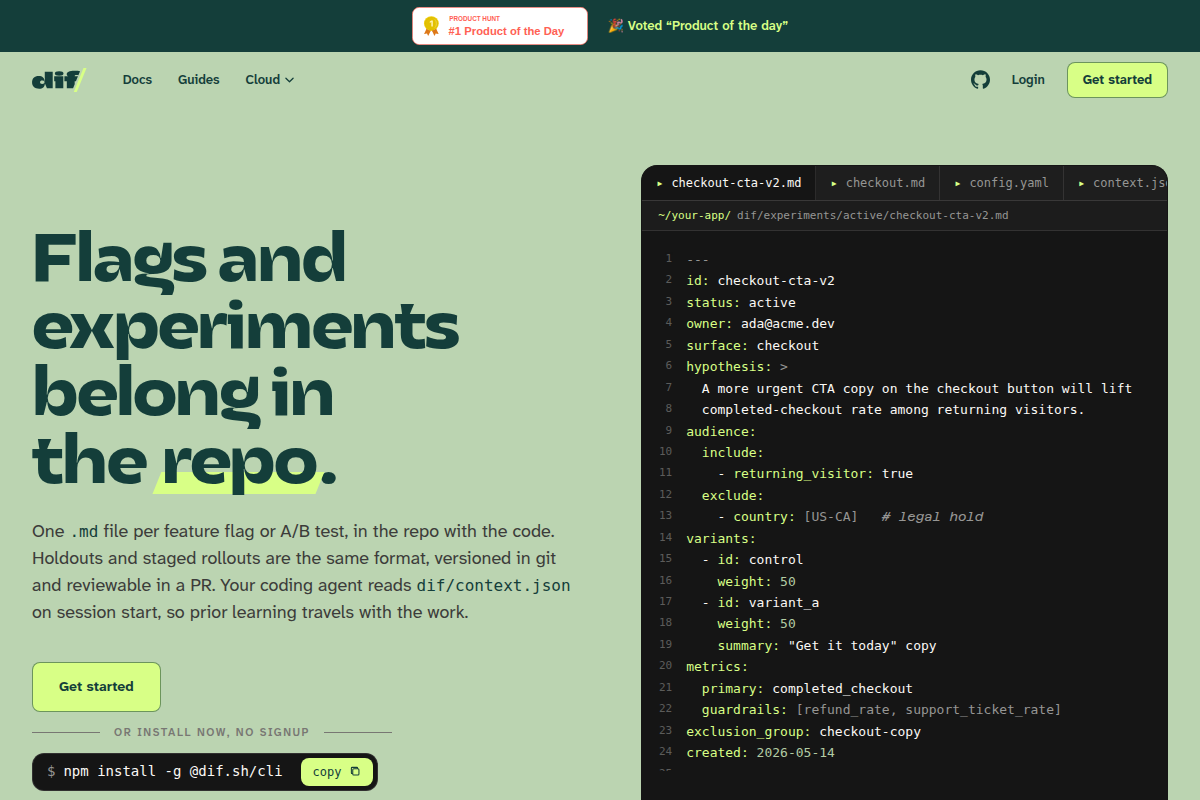Copy the npm install command
The image size is (1200, 800).
tap(337, 772)
